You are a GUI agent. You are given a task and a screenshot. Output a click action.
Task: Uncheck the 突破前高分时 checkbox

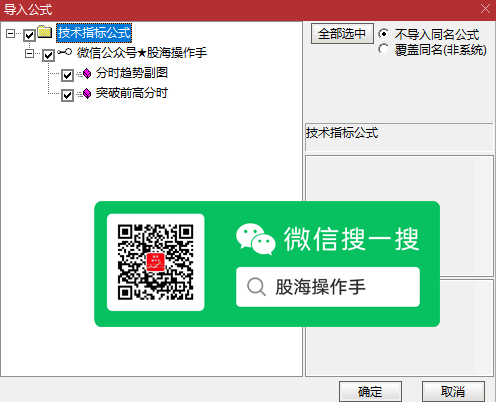(67, 95)
